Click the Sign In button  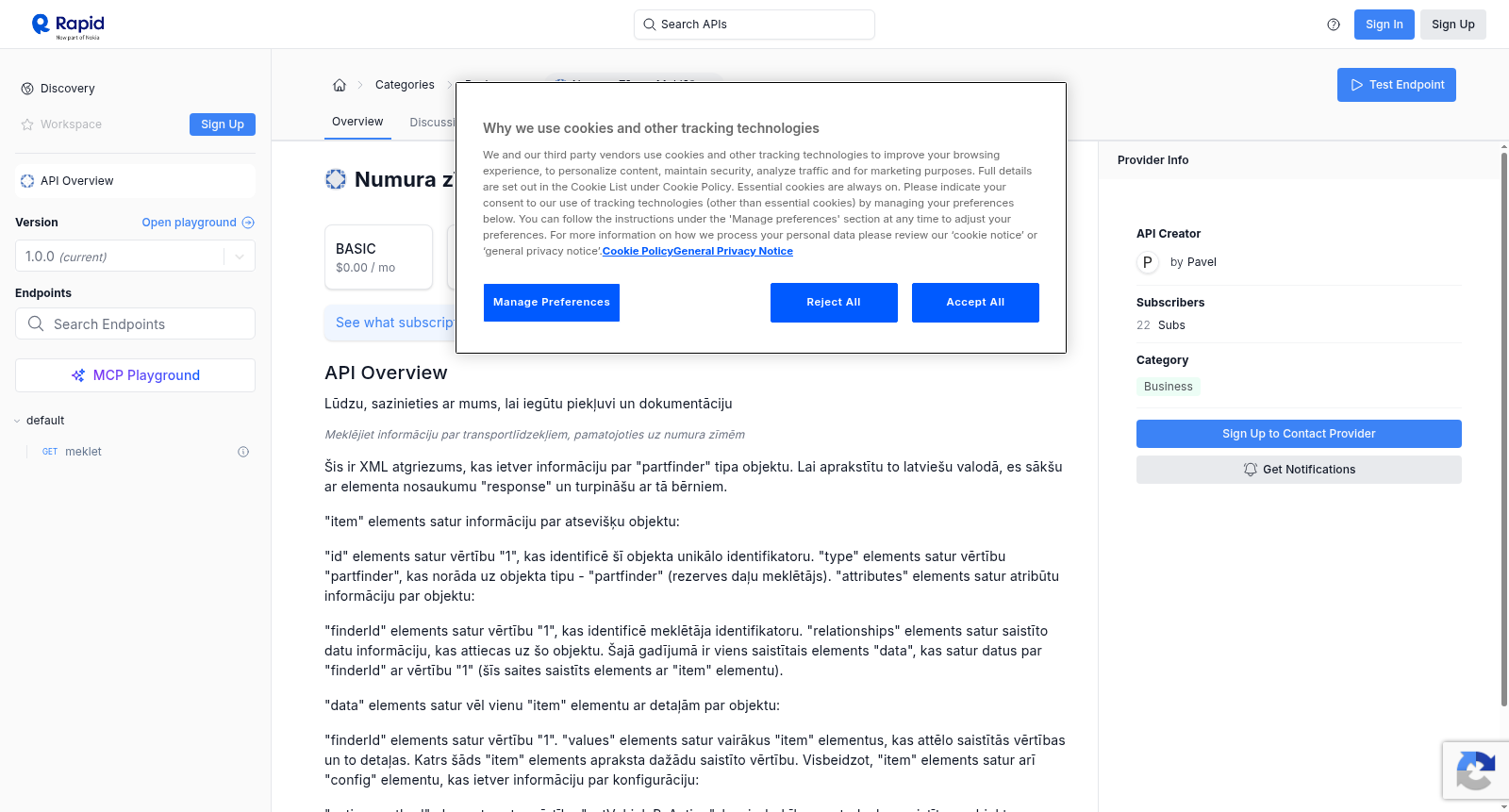click(x=1385, y=25)
